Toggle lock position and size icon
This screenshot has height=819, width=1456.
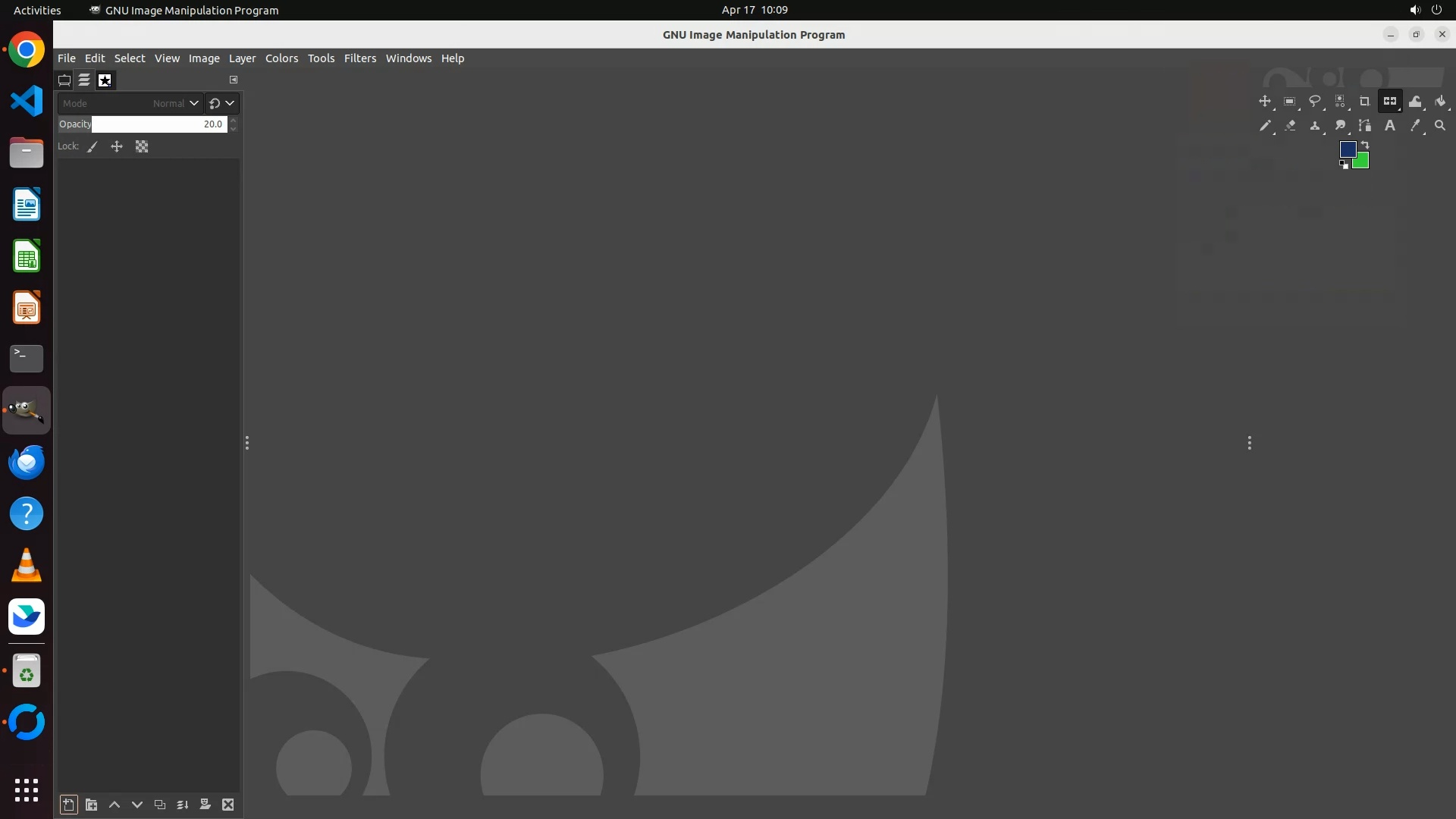117,147
